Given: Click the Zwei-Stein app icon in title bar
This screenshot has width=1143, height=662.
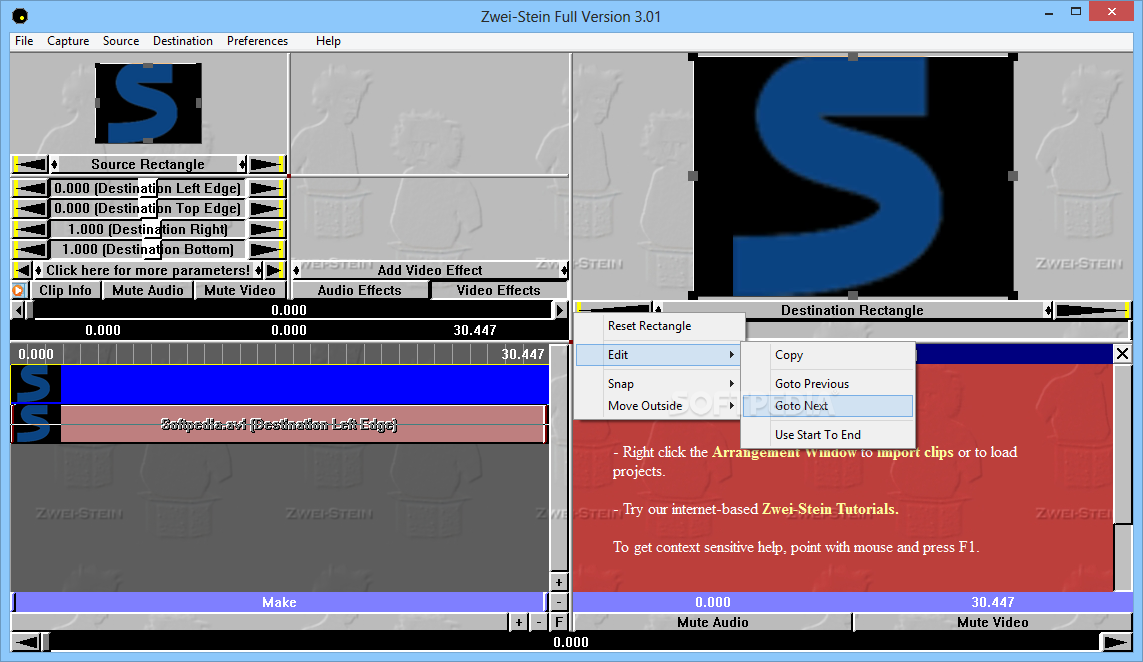Looking at the screenshot, I should pyautogui.click(x=20, y=15).
